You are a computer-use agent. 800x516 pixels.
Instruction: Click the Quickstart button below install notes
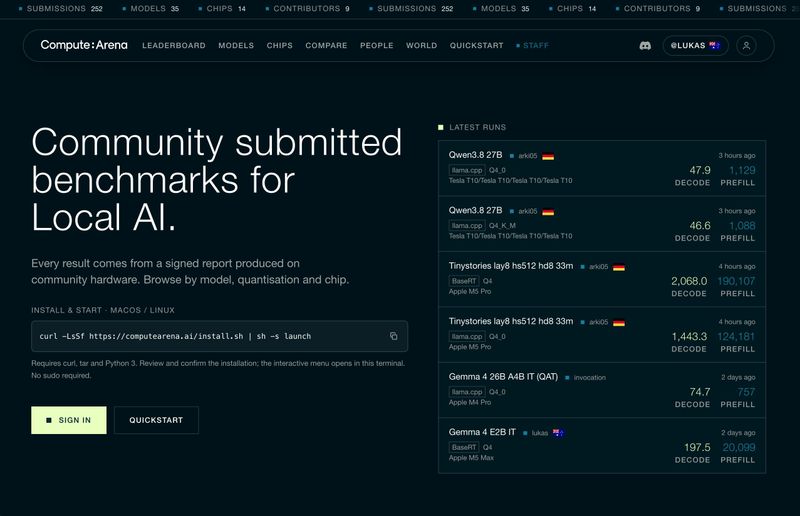(x=156, y=420)
